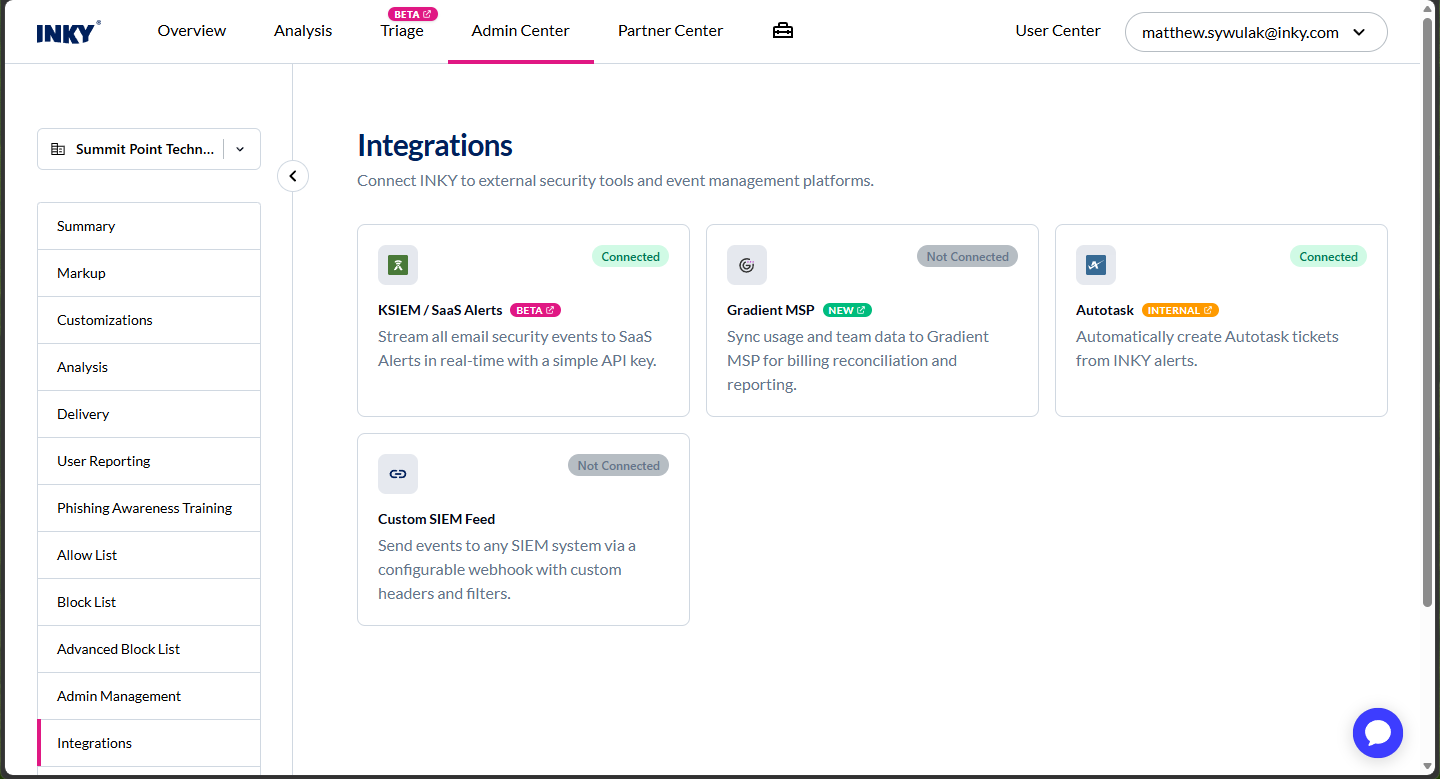Click the 'Send events to any SIEM system' description
Image resolution: width=1440 pixels, height=779 pixels.
tap(507, 570)
